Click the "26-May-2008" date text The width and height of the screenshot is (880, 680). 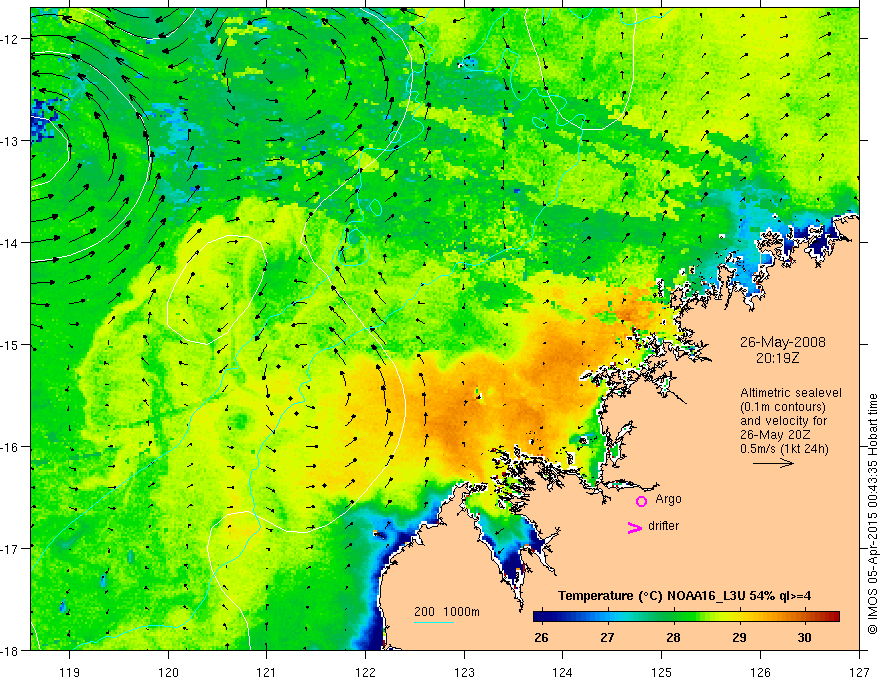[782, 342]
